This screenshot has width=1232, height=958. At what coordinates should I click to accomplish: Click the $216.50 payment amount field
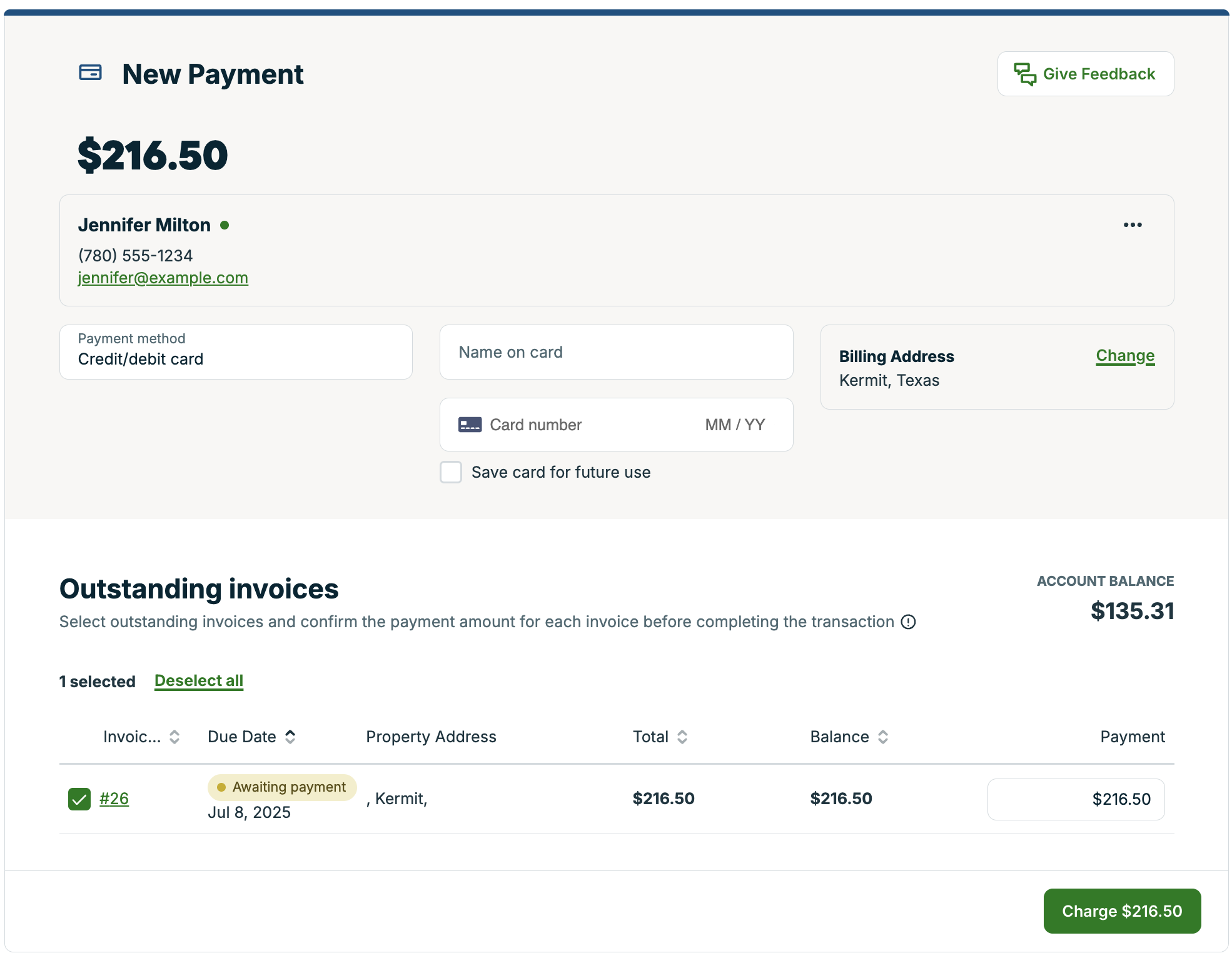coord(1076,799)
